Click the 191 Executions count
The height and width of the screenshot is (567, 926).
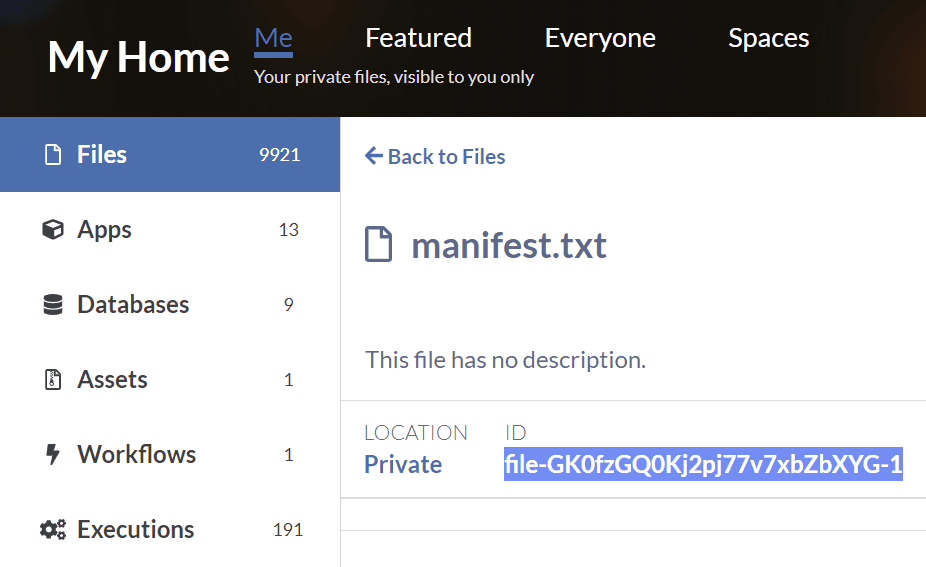288,530
